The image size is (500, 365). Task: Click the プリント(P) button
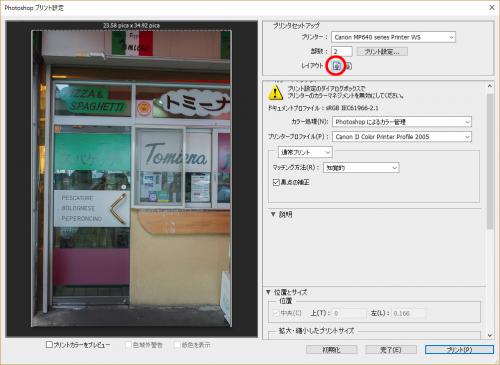point(459,350)
